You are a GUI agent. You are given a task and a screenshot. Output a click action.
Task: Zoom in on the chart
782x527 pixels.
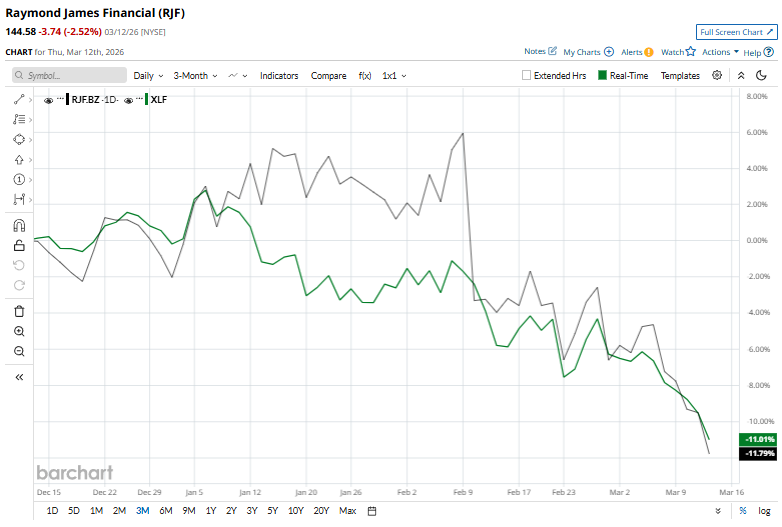click(19, 331)
